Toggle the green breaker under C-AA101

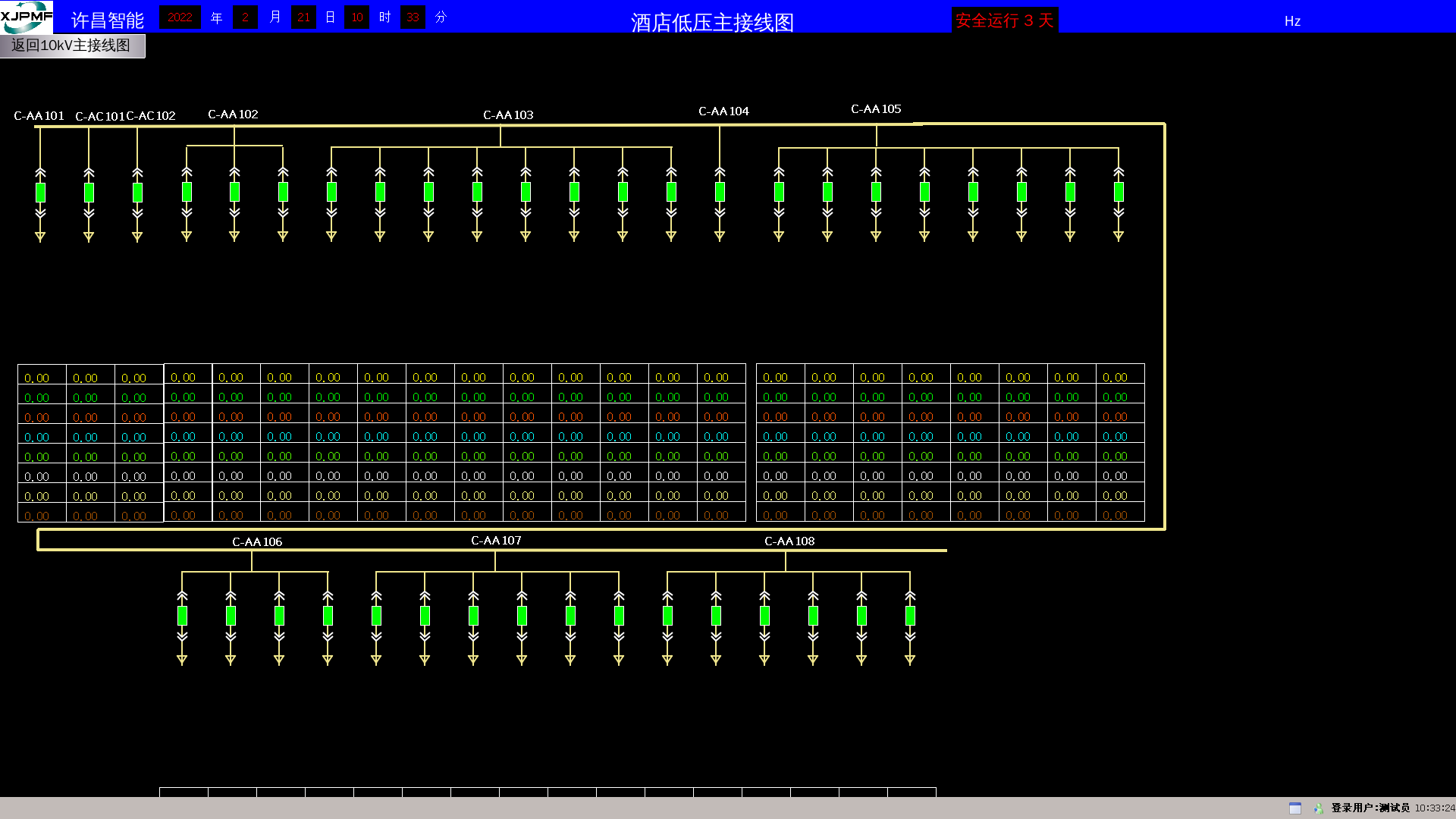pyautogui.click(x=40, y=193)
